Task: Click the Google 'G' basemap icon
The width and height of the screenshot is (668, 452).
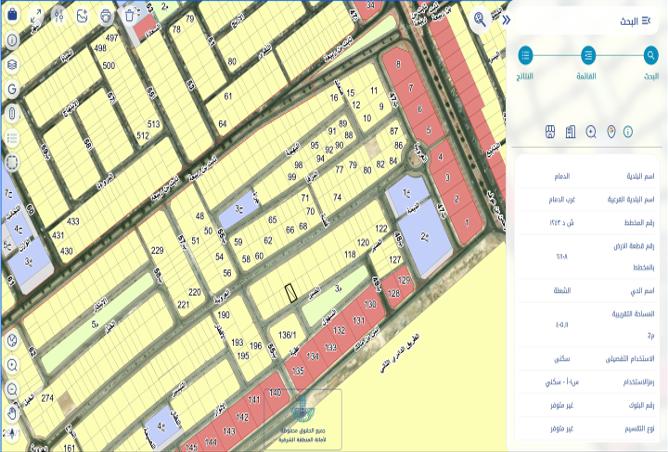Action: click(12, 89)
